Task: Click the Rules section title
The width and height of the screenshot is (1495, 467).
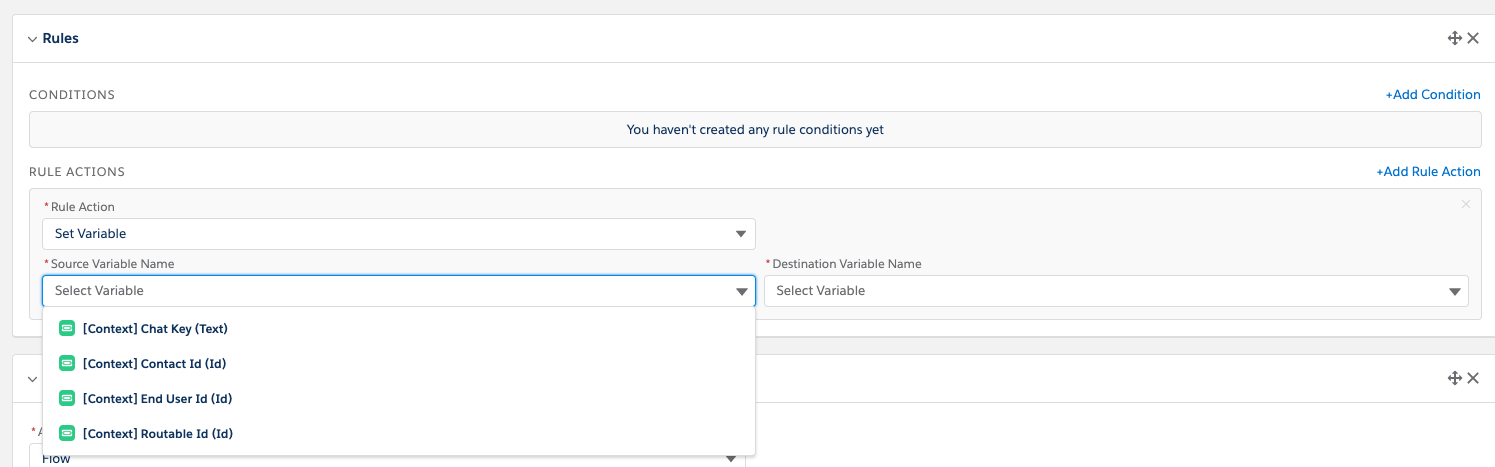Action: (60, 39)
